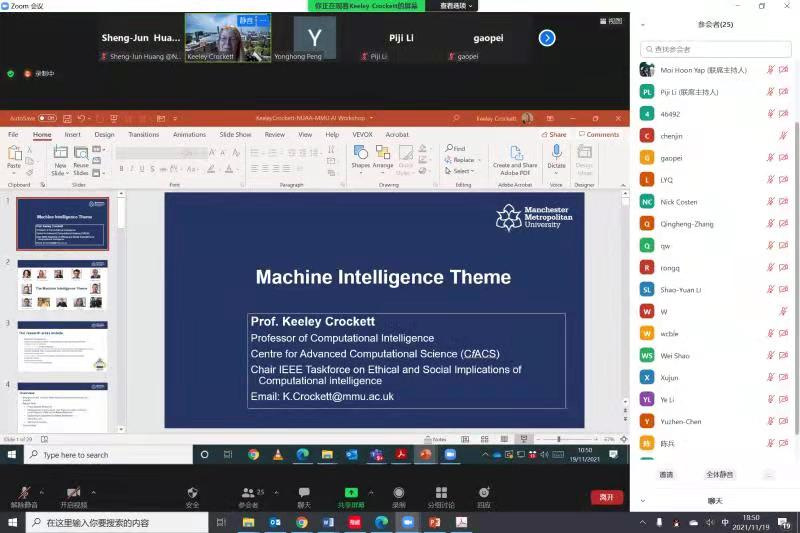
Task: Click the mute all button
Action: (x=719, y=474)
